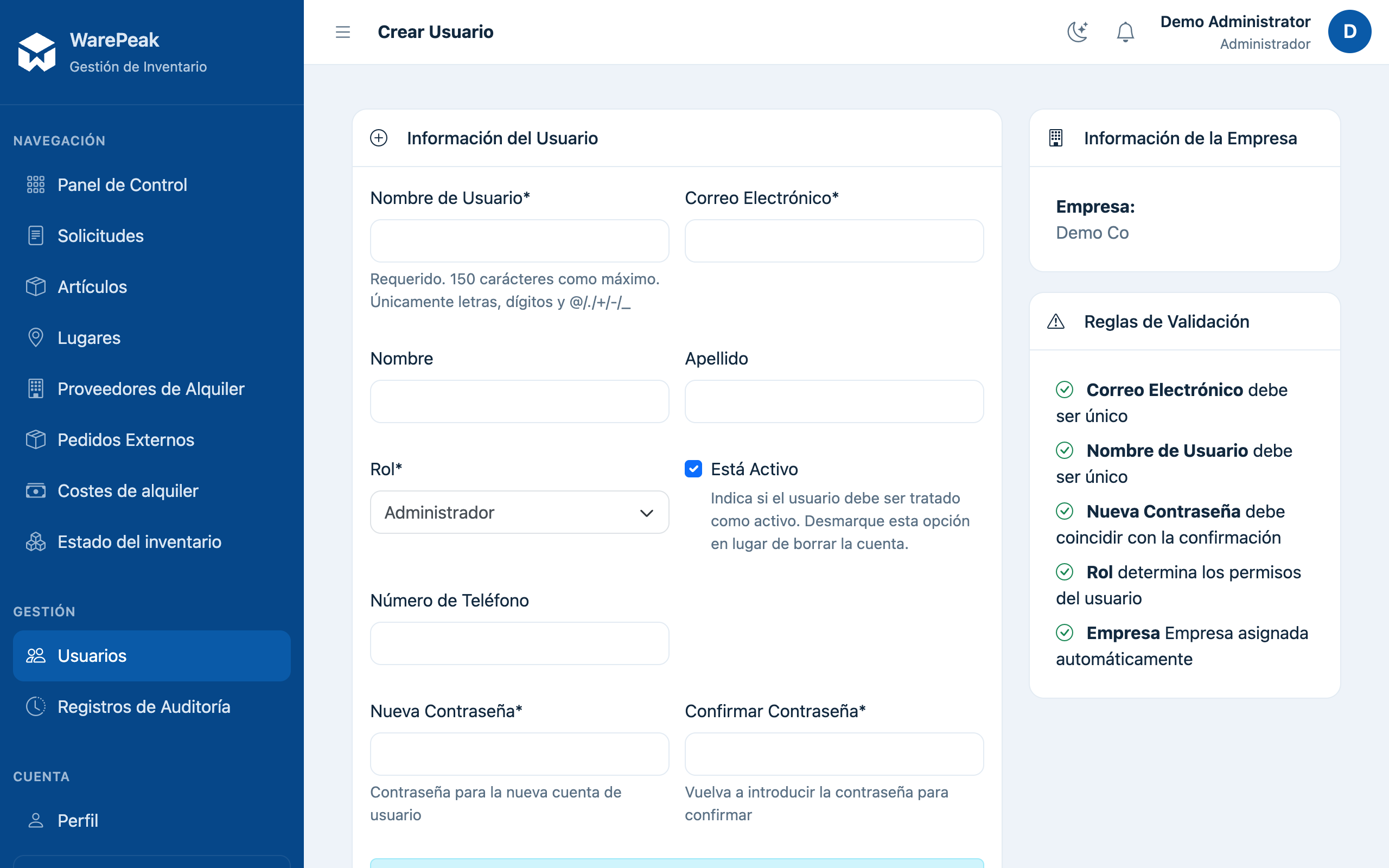
Task: Uncheck the Está Activo checkbox
Action: point(693,469)
